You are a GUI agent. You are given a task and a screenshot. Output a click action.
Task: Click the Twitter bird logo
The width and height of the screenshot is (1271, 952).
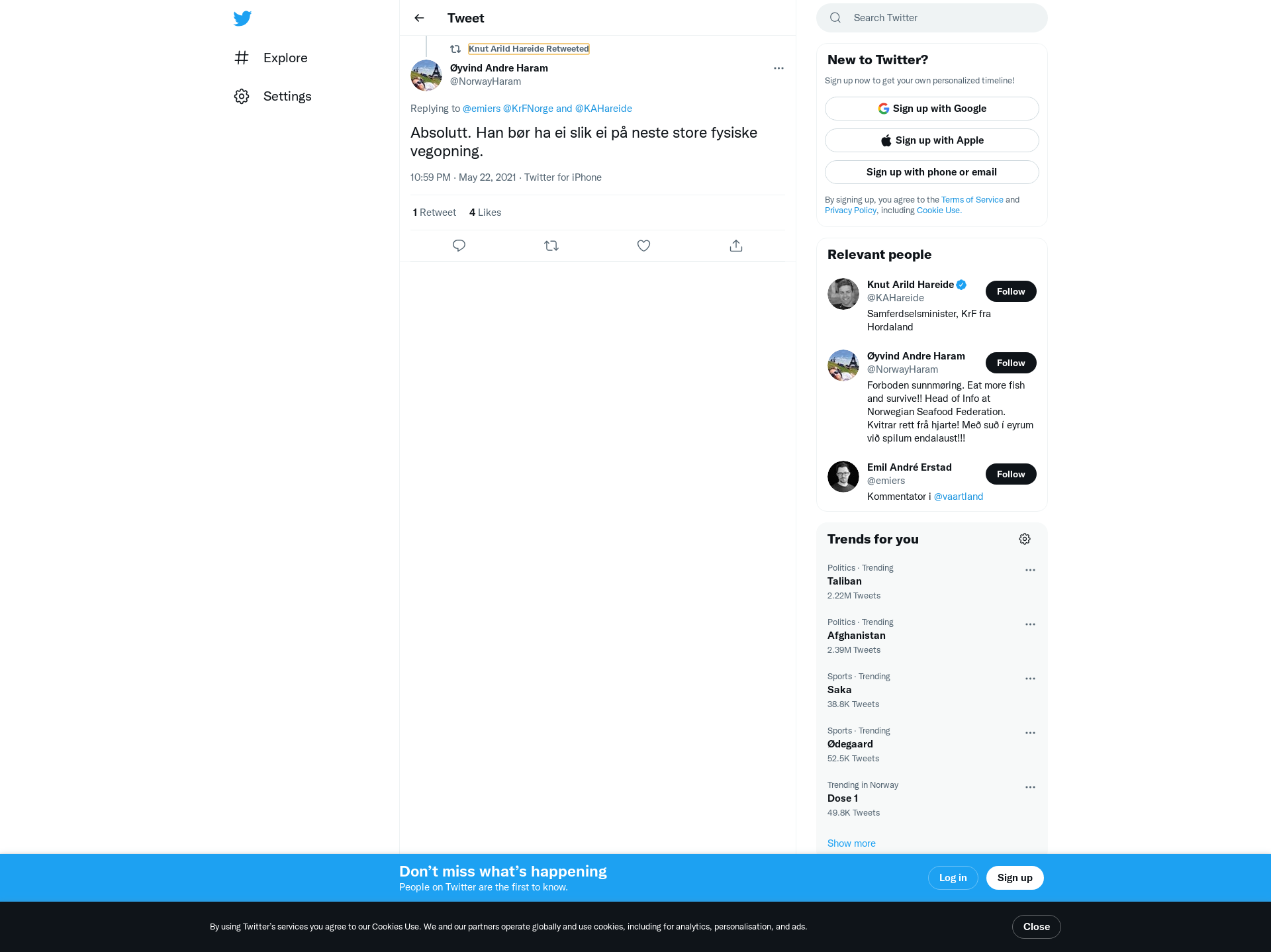coord(242,18)
